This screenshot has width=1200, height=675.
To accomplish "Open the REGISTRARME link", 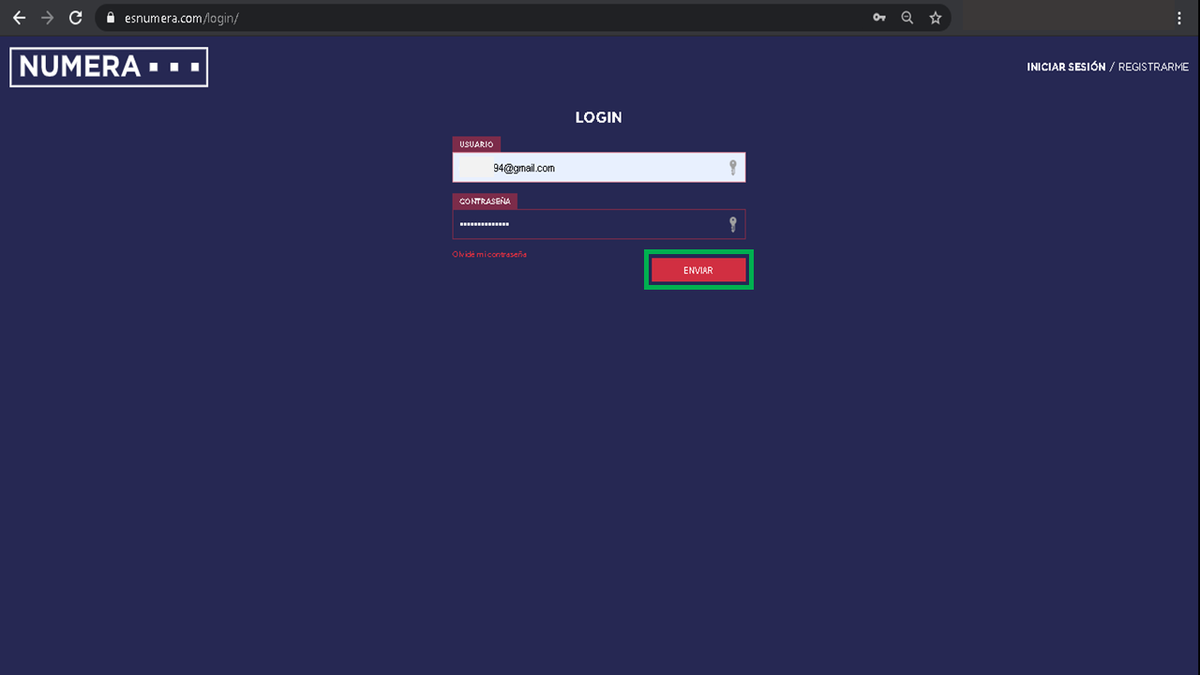I will (x=1153, y=67).
